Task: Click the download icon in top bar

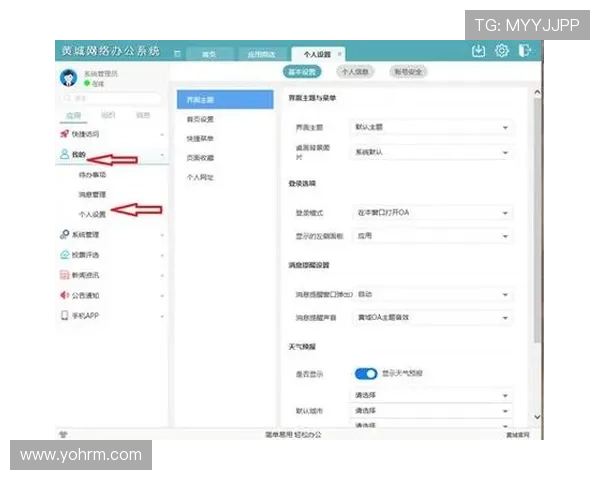Action: 478,51
